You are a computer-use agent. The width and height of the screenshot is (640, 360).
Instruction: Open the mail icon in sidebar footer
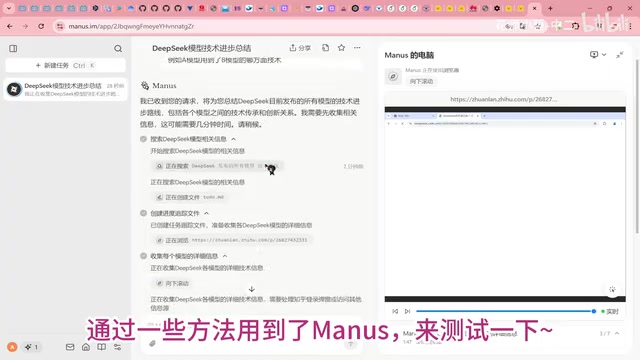70,347
